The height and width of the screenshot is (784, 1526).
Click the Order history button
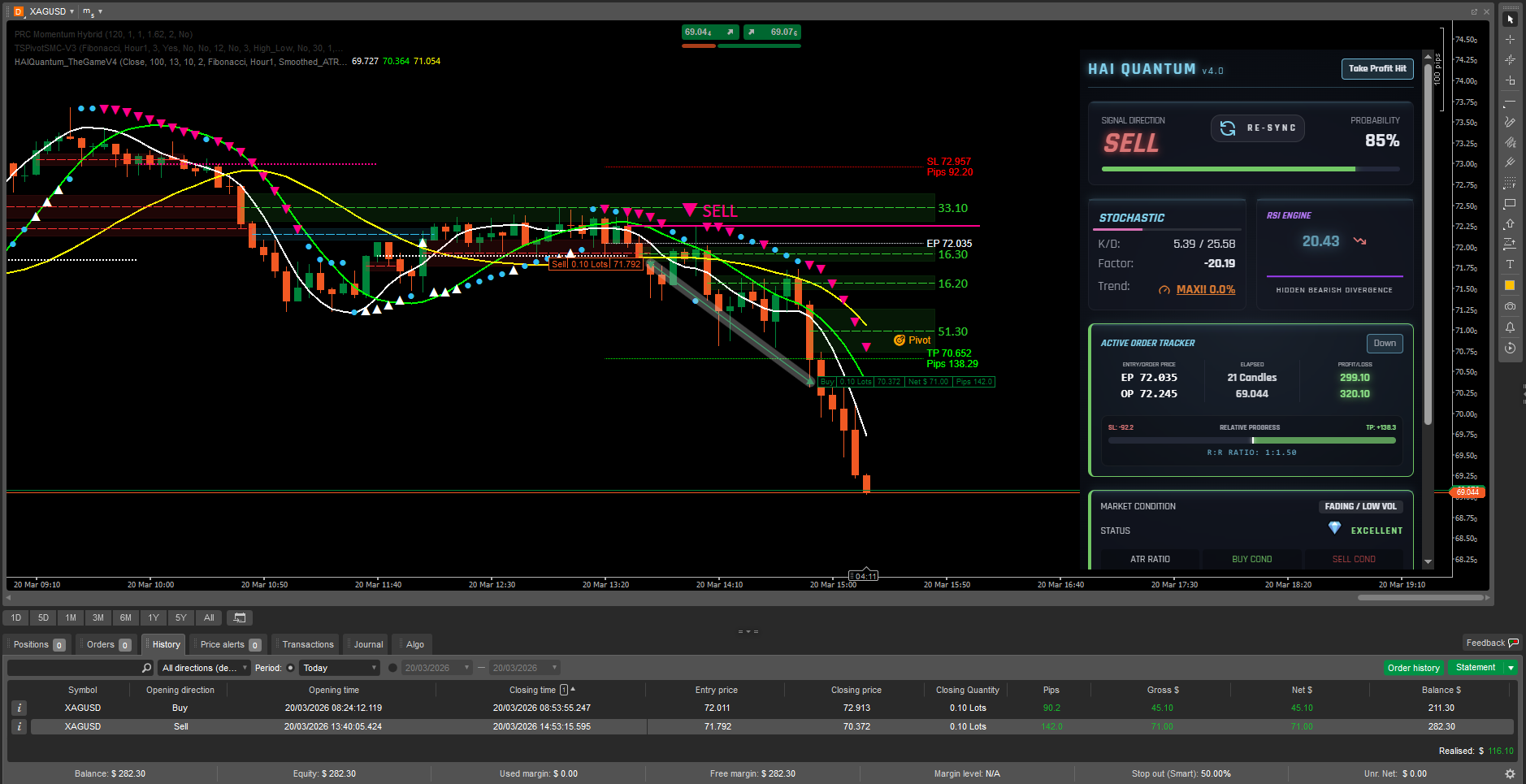(x=1413, y=668)
